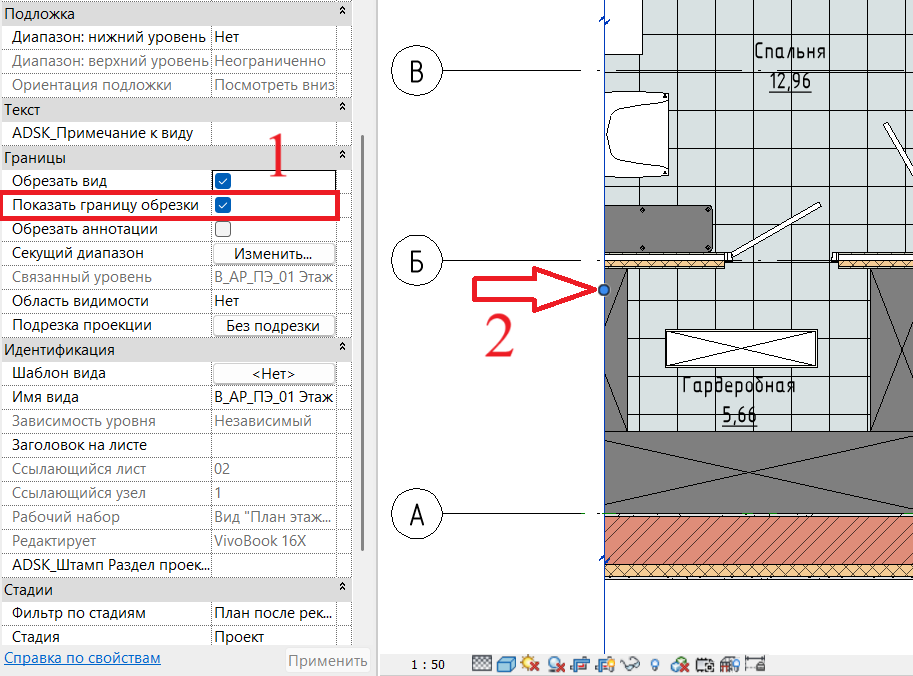Select grid bubble В
The width and height of the screenshot is (913, 676).
click(x=416, y=70)
